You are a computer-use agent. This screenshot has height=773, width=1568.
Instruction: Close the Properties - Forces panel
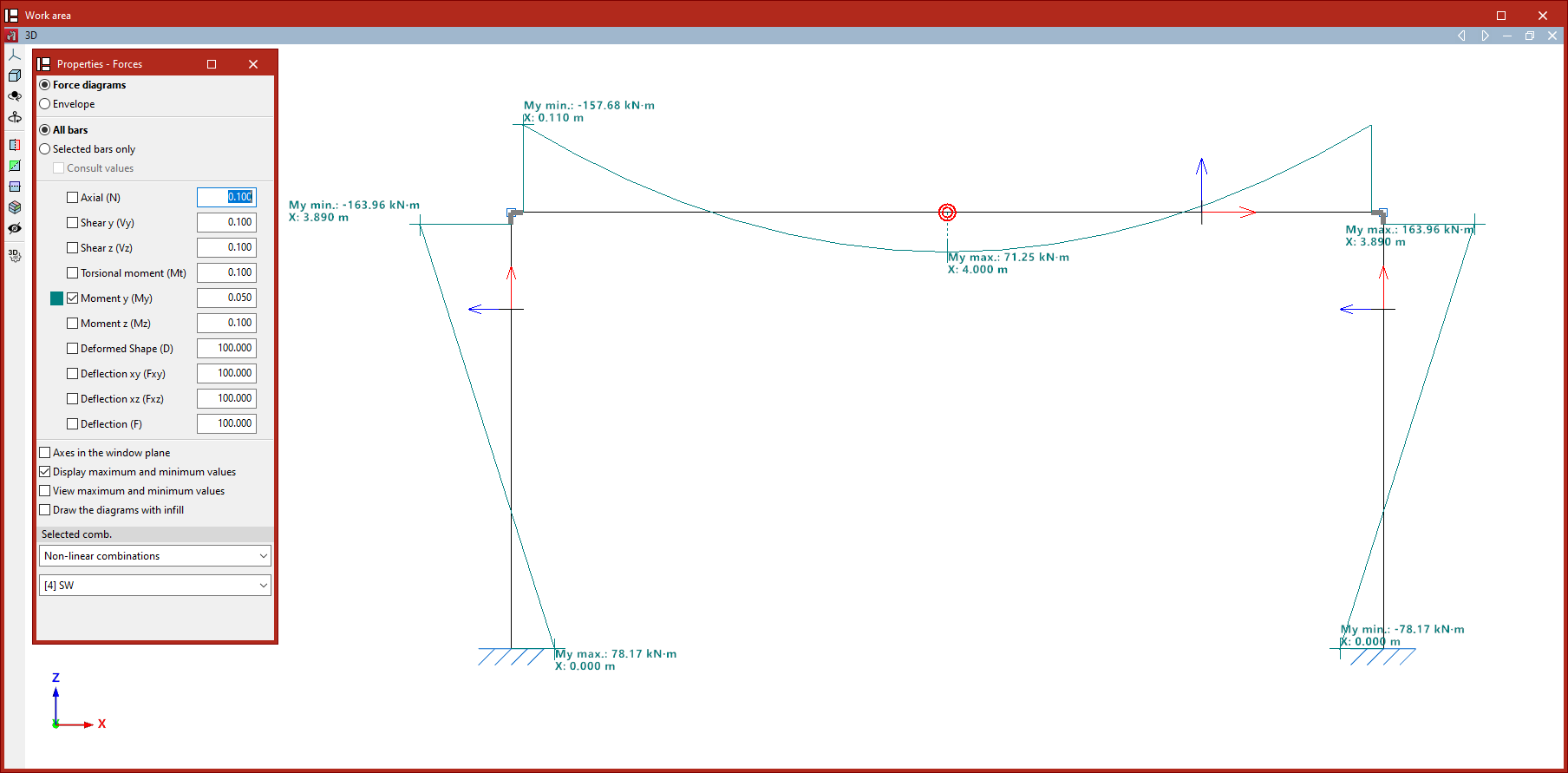253,64
